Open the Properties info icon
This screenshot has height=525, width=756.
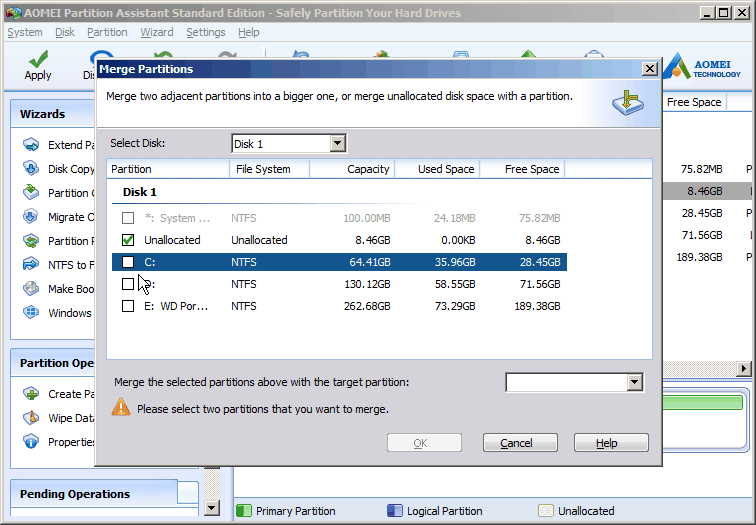[31, 441]
